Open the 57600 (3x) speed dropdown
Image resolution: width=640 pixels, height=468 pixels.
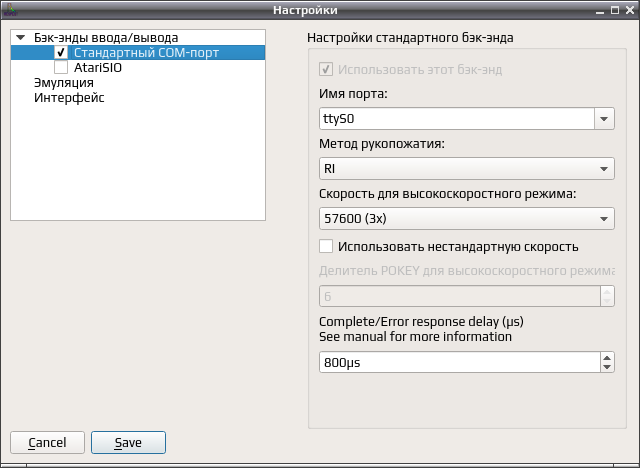click(x=467, y=218)
